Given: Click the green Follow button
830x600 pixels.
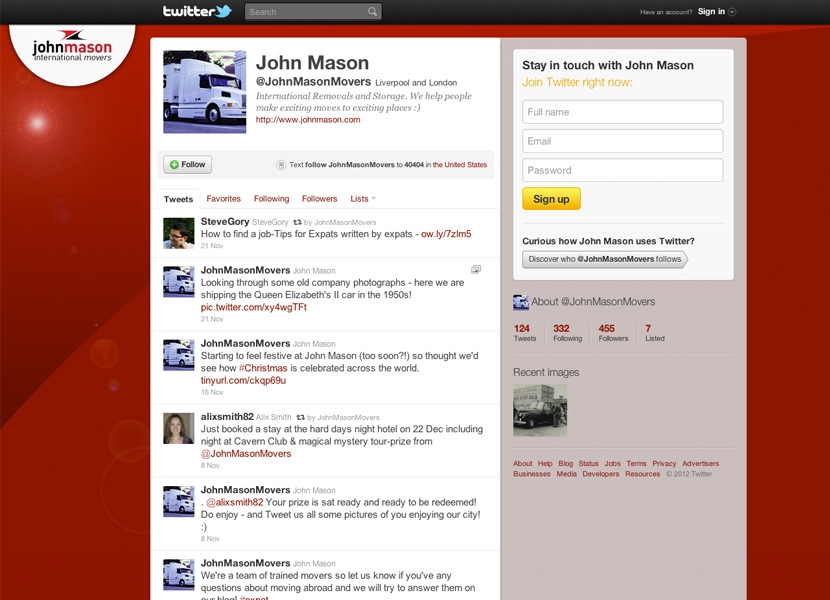Looking at the screenshot, I should coord(187,165).
